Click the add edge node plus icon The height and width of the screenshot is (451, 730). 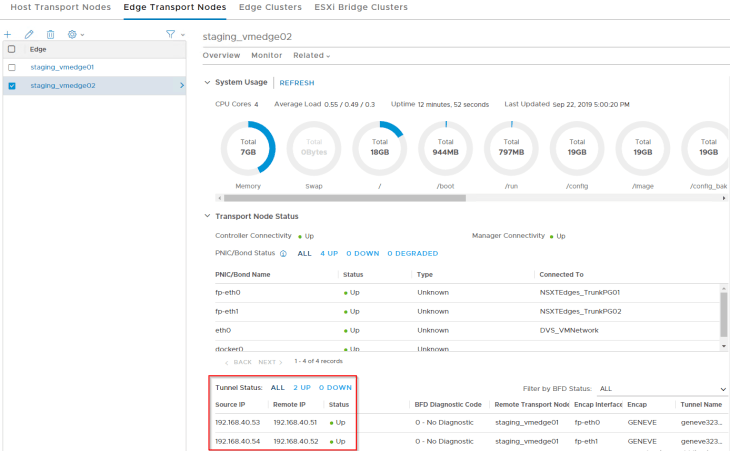(8, 34)
